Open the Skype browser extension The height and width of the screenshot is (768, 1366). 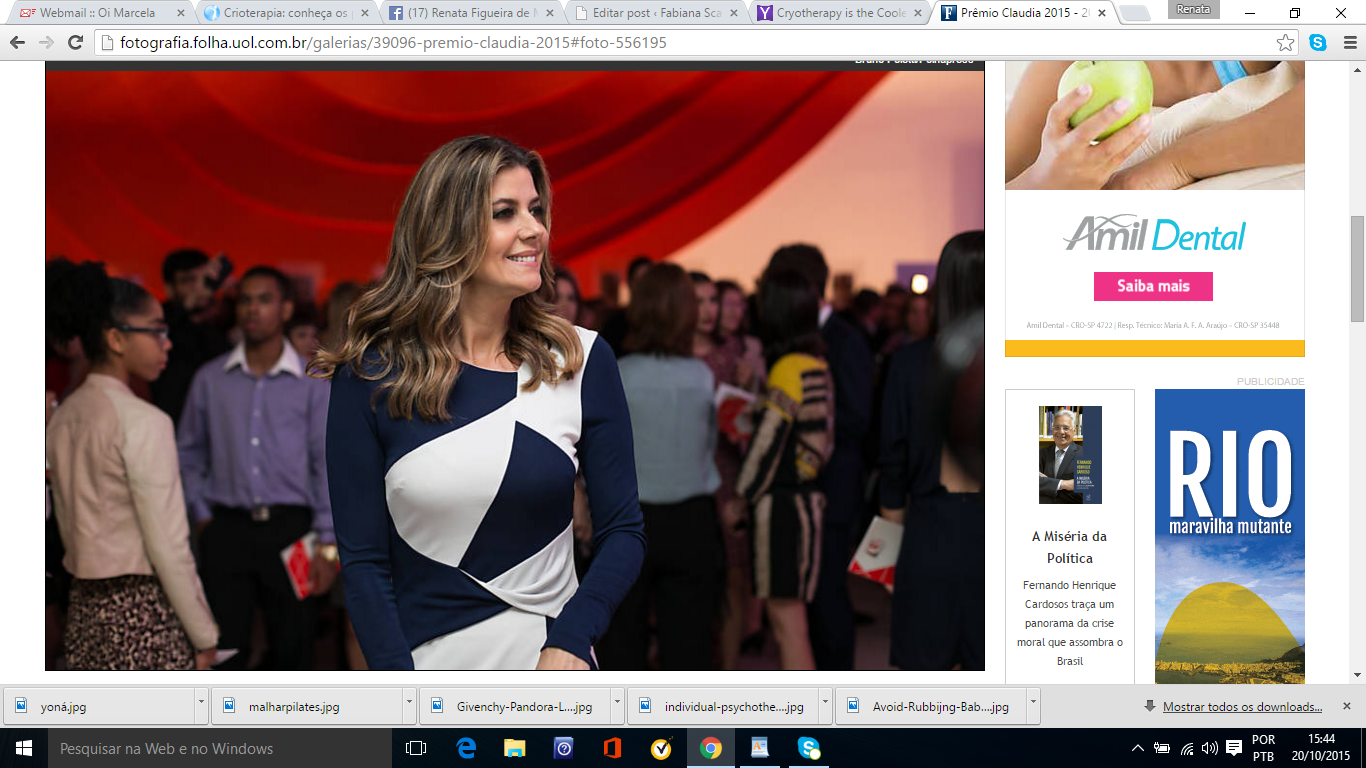[1318, 43]
